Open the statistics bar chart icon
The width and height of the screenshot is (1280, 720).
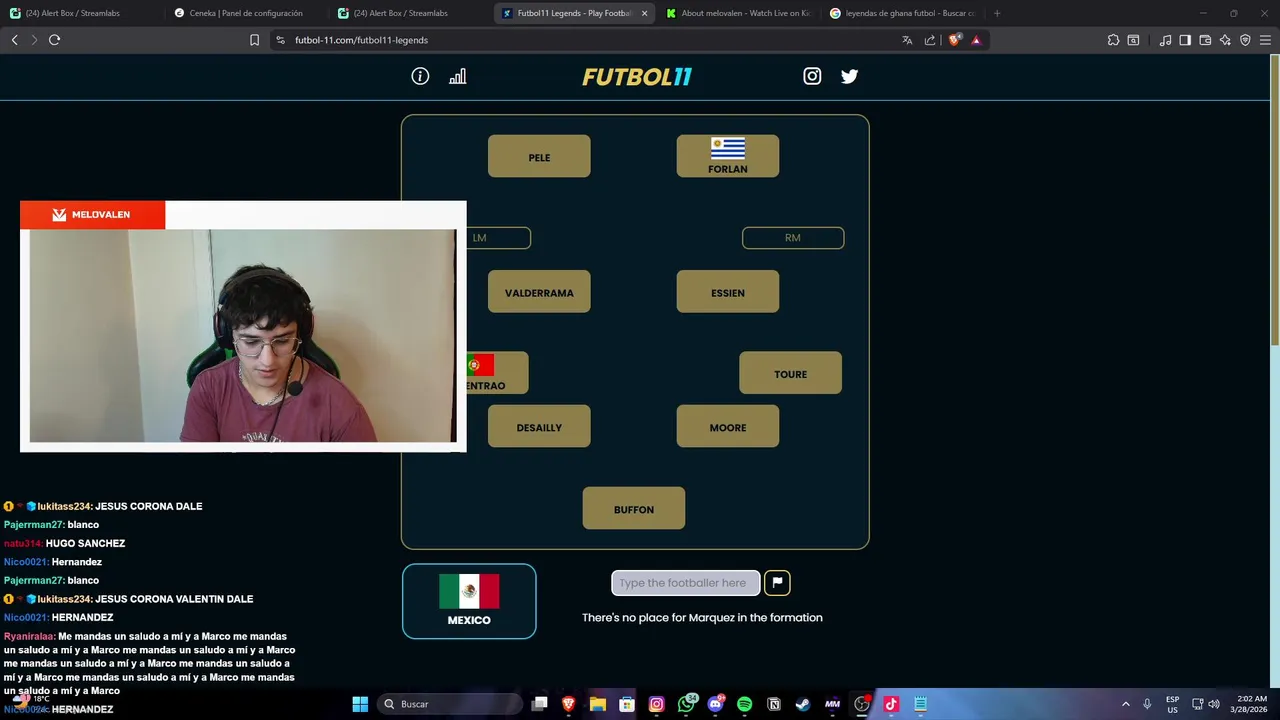[457, 76]
